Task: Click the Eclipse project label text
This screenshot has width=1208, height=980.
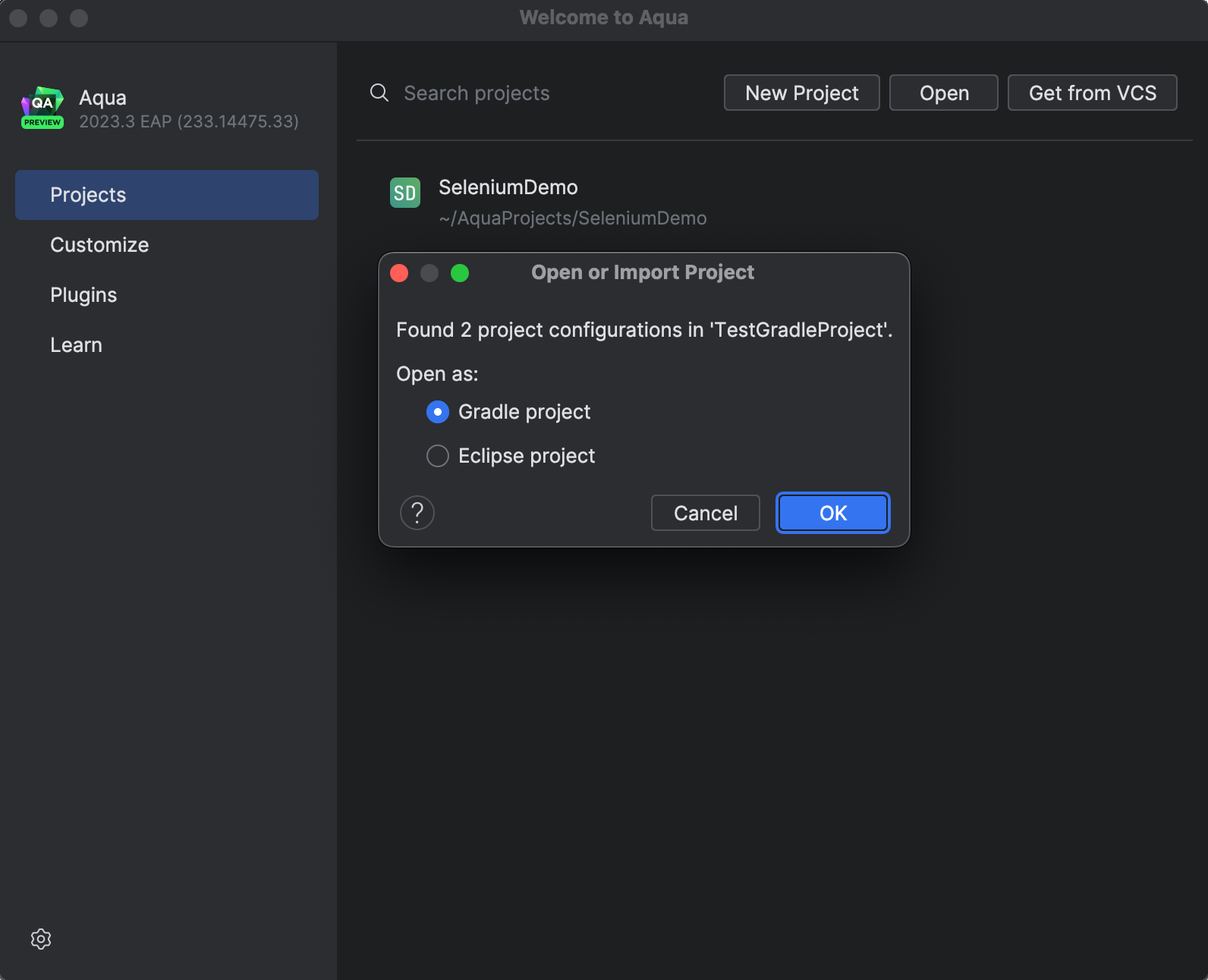Action: pos(527,456)
